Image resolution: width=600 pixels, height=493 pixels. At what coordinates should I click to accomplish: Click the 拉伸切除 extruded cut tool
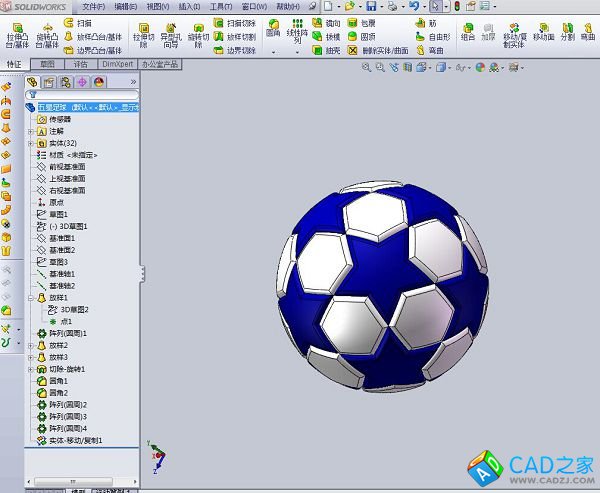point(143,35)
